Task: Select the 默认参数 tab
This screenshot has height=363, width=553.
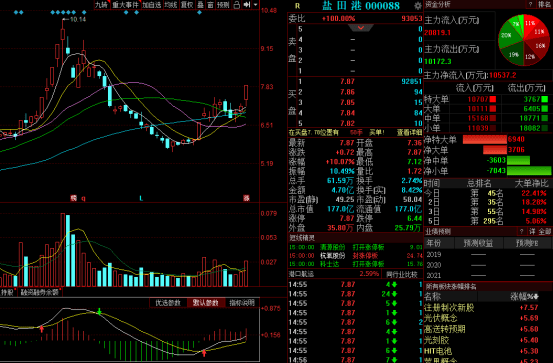Action: [x=206, y=303]
